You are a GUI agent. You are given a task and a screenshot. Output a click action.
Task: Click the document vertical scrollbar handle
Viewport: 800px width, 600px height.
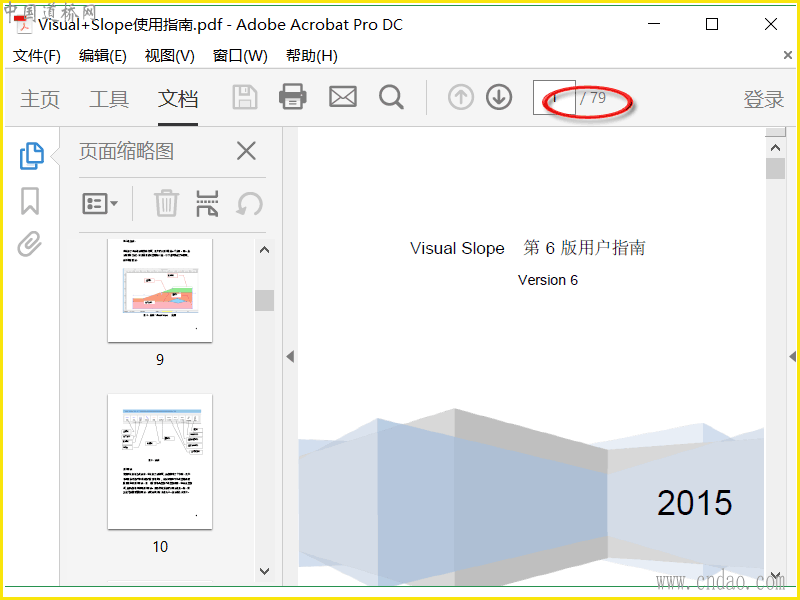click(776, 168)
